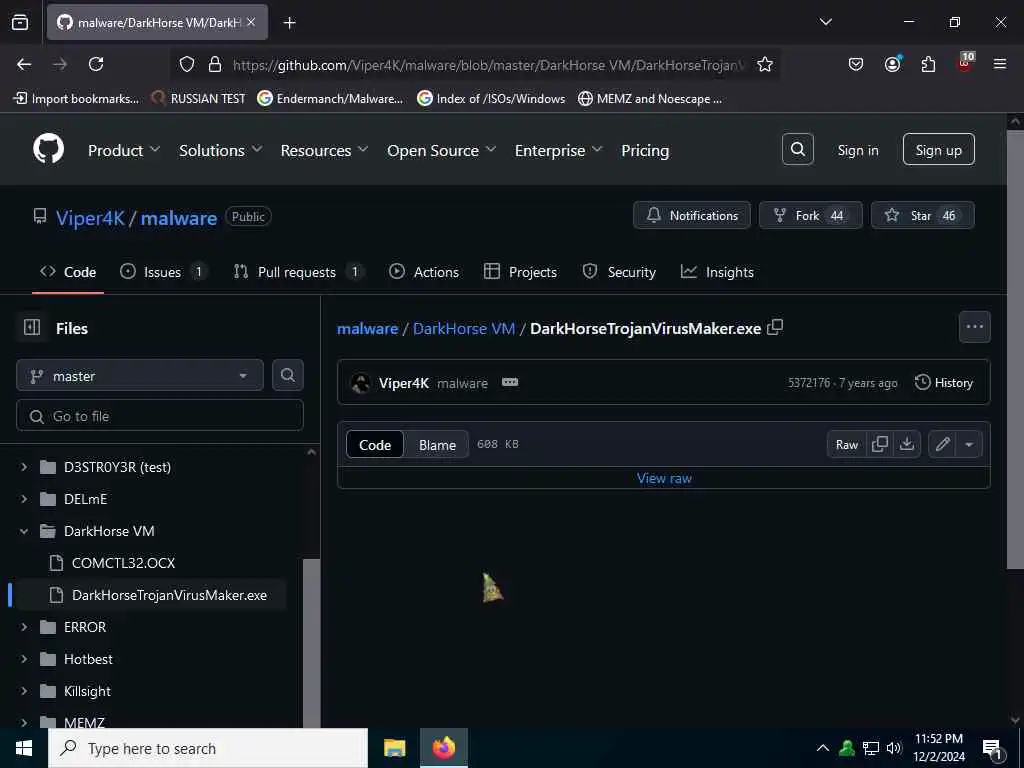Open the notification center icon
The image size is (1024, 768).
pyautogui.click(x=992, y=749)
